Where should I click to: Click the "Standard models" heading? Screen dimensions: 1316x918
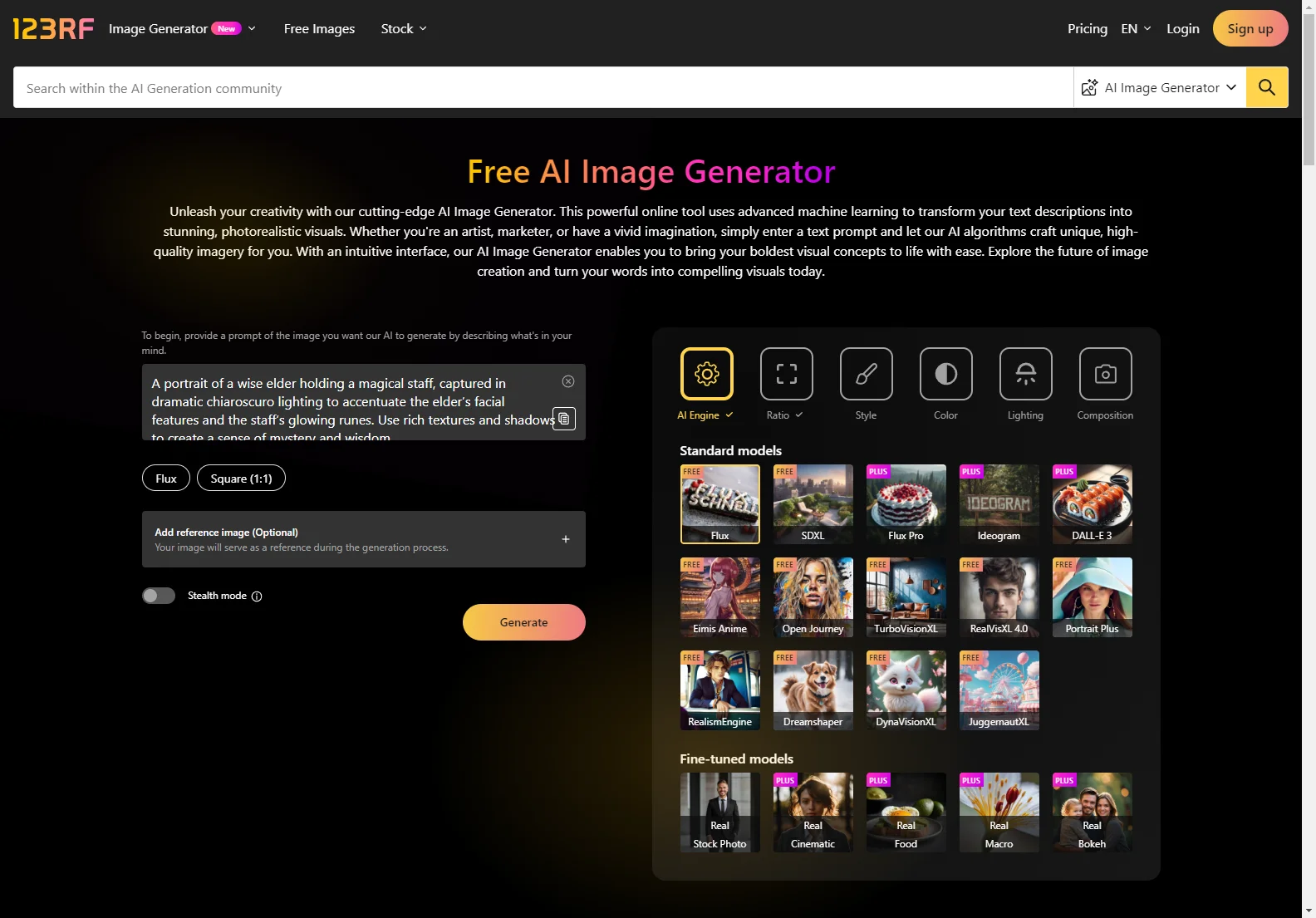pos(730,450)
